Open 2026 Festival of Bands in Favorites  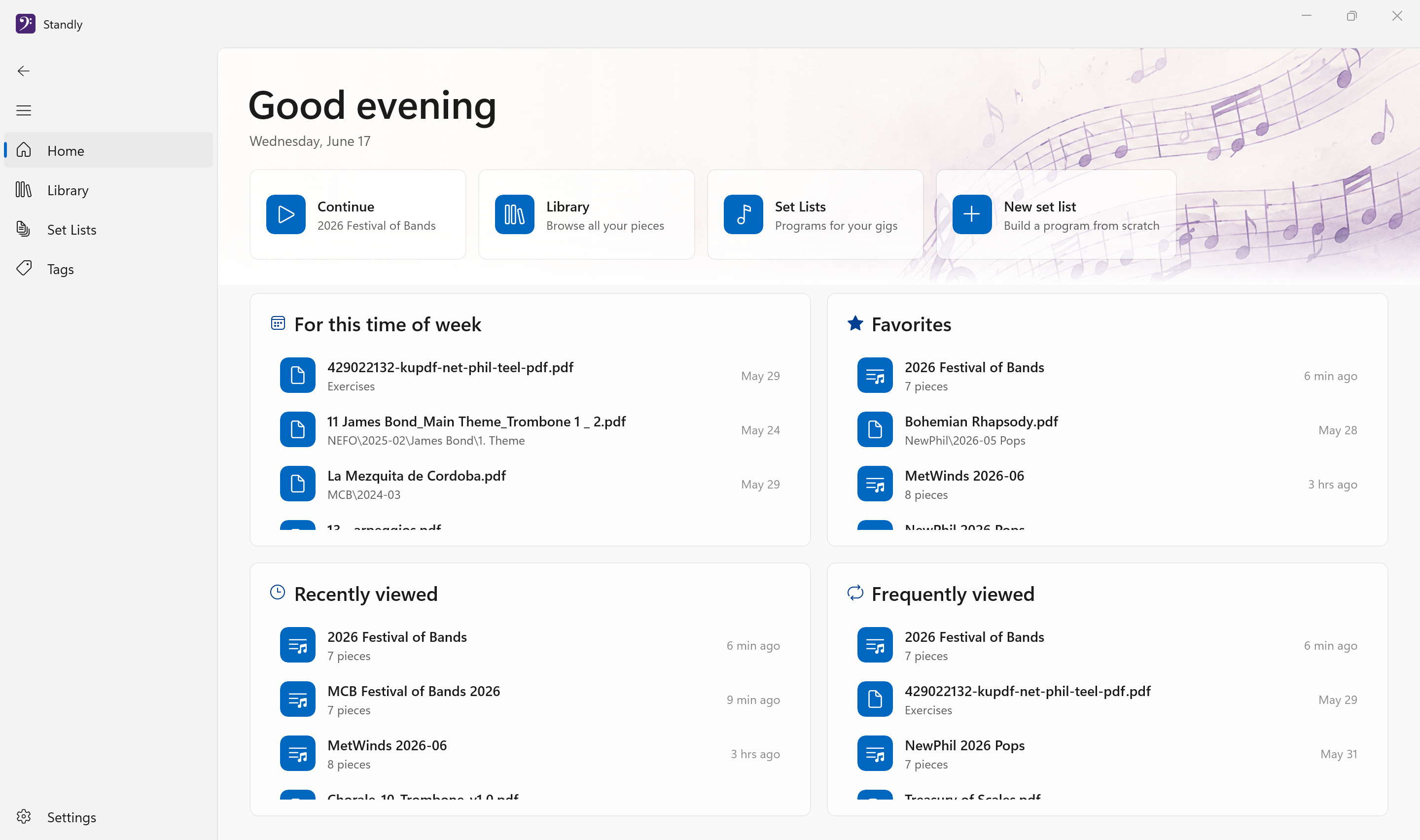[1107, 375]
